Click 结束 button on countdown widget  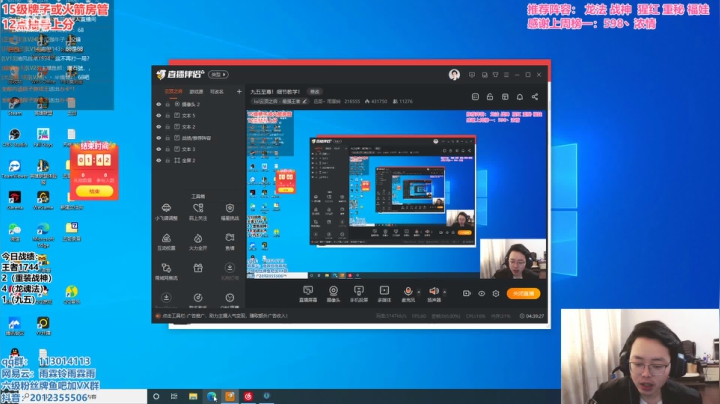94,191
